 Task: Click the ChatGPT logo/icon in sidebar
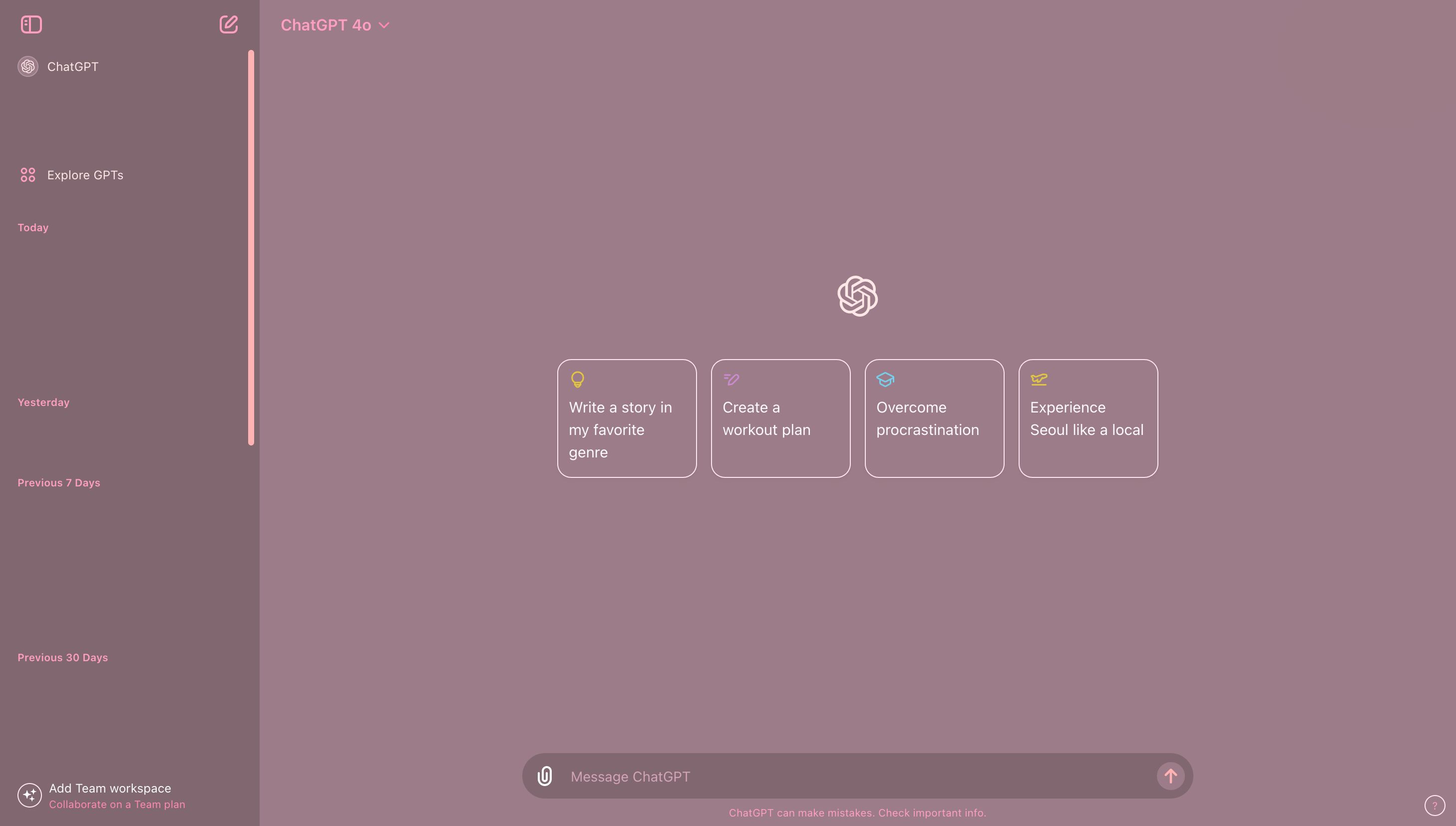(28, 66)
